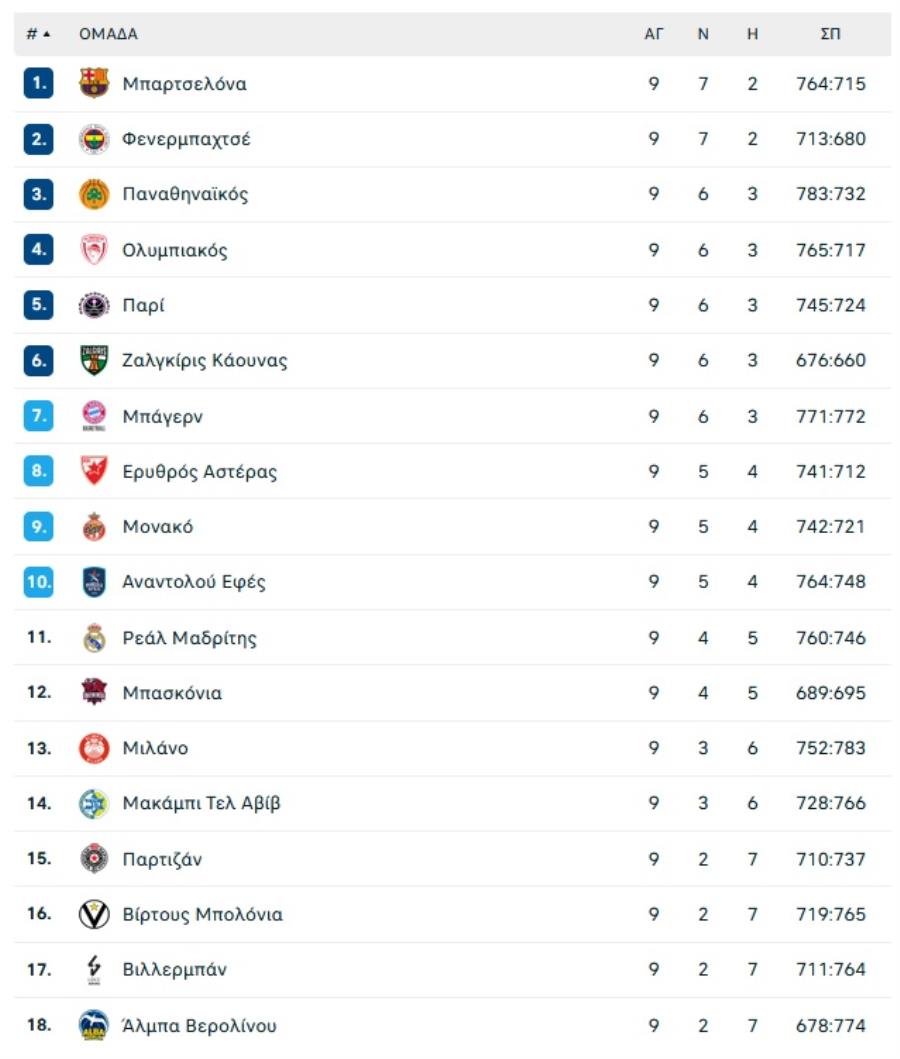Click the Olympiacos team logo
The image size is (900, 1059).
pyautogui.click(x=94, y=250)
